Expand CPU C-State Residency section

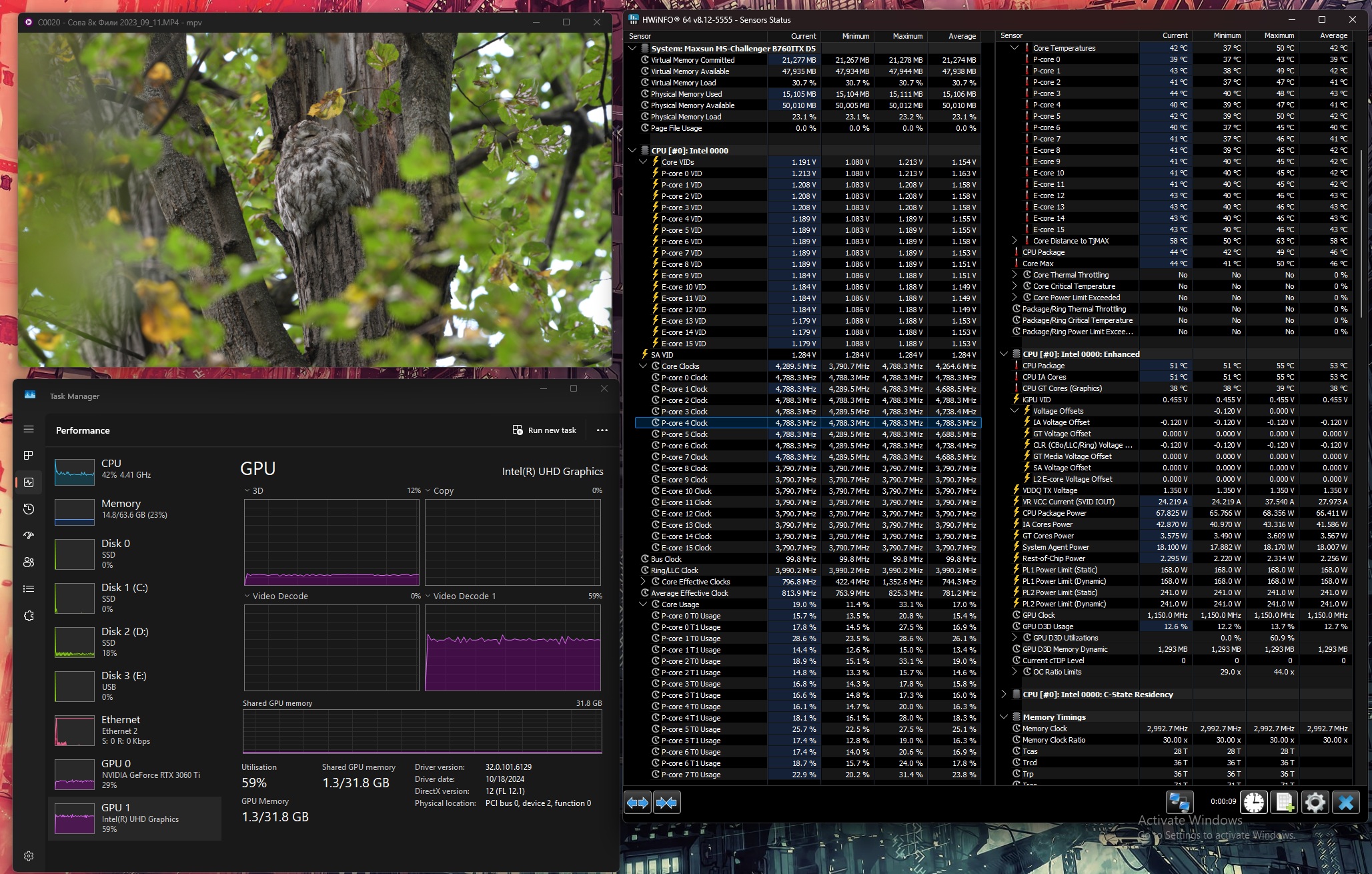(x=1004, y=695)
